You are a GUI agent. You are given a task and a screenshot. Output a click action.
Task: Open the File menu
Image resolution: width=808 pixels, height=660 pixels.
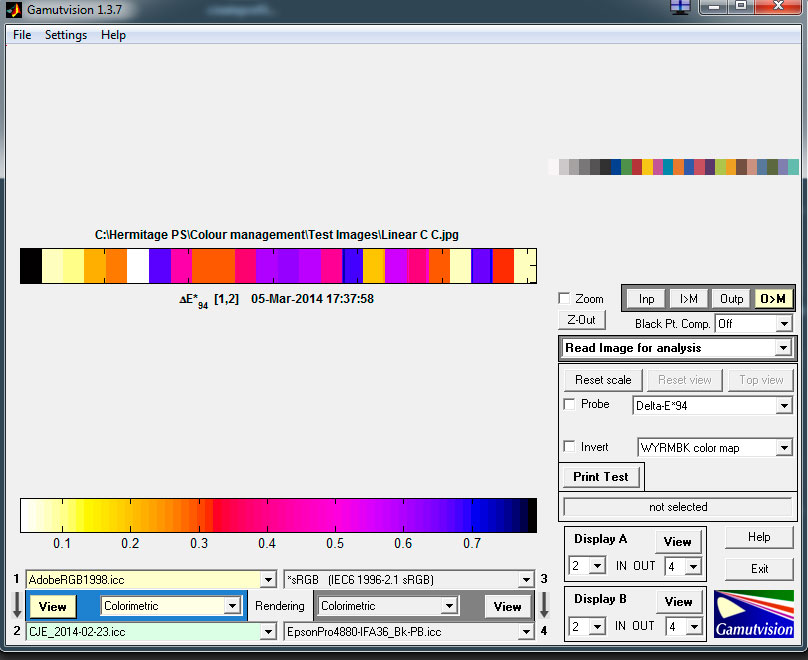[x=22, y=35]
